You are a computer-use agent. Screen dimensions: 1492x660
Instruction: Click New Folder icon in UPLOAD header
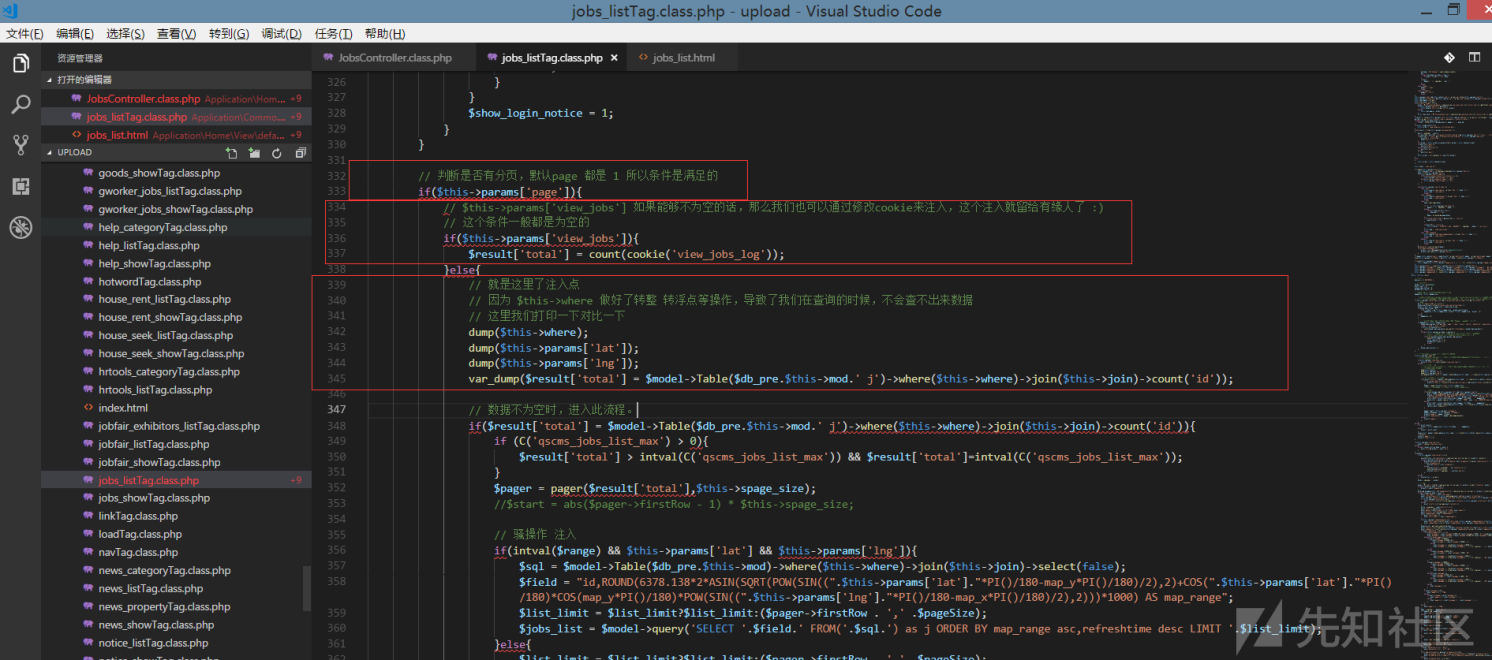(254, 153)
